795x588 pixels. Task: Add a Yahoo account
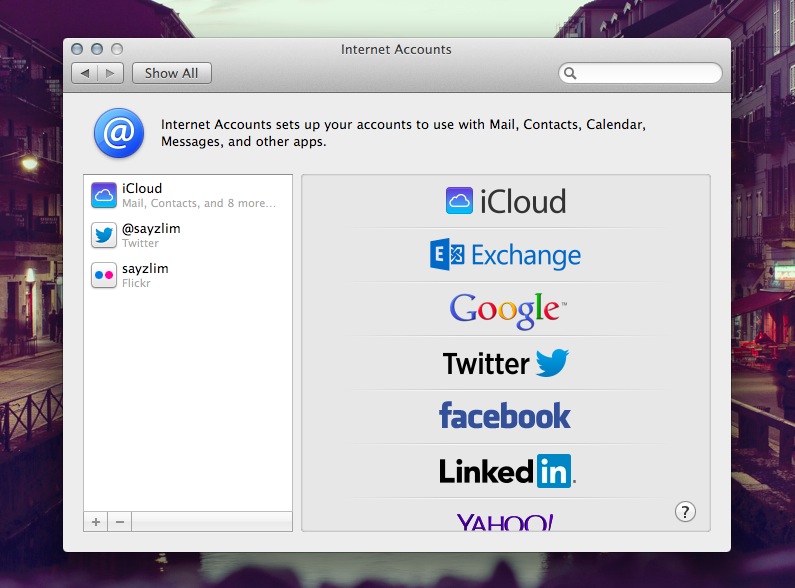coord(506,521)
